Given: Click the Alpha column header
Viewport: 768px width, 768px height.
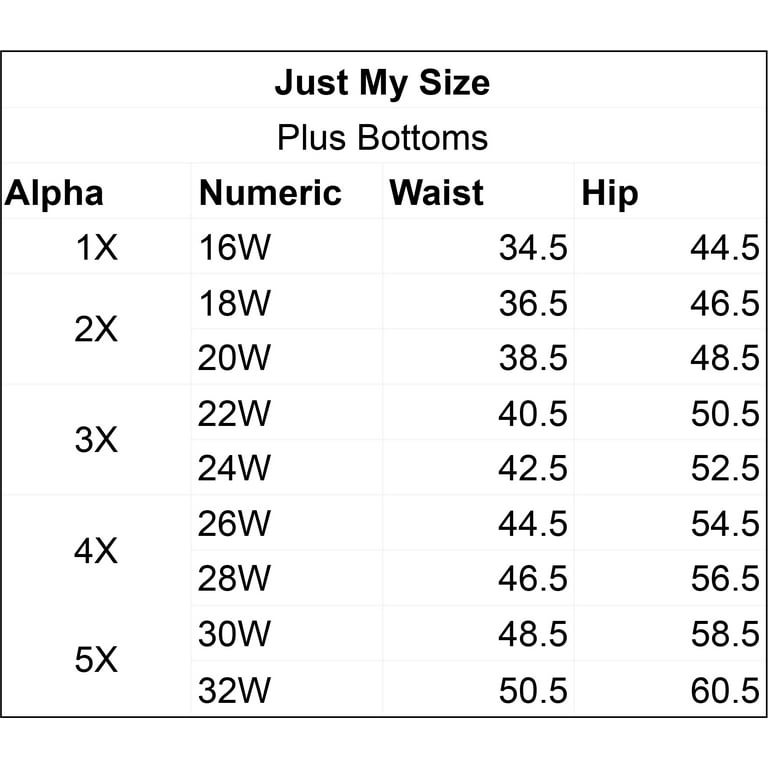Looking at the screenshot, I should (54, 193).
